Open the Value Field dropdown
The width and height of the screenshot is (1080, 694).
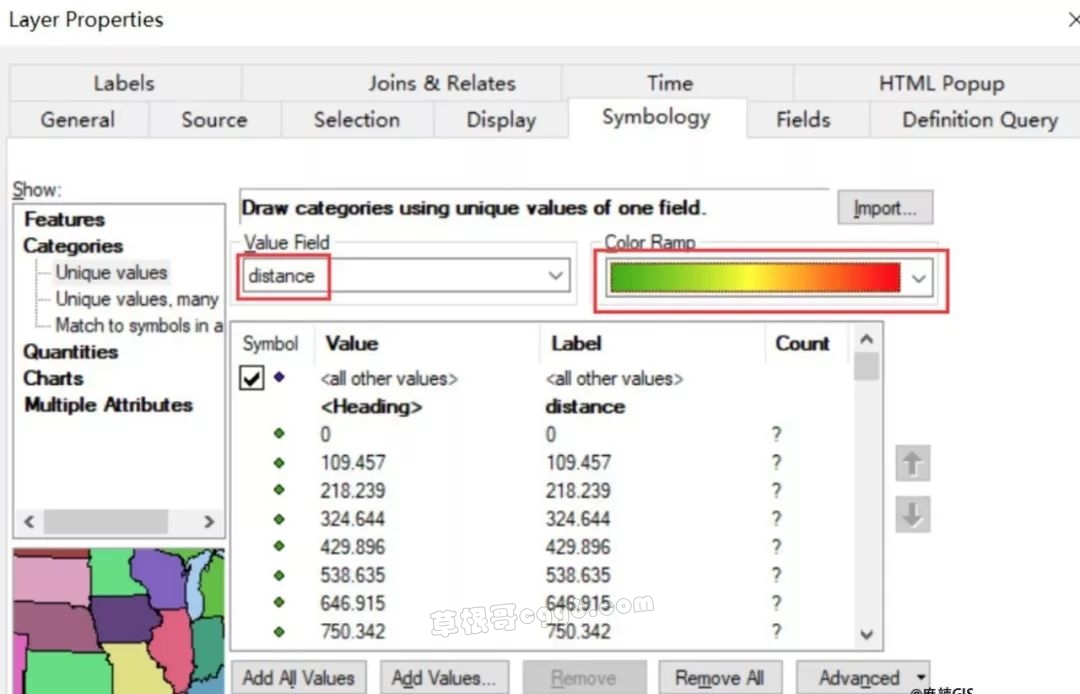point(556,276)
